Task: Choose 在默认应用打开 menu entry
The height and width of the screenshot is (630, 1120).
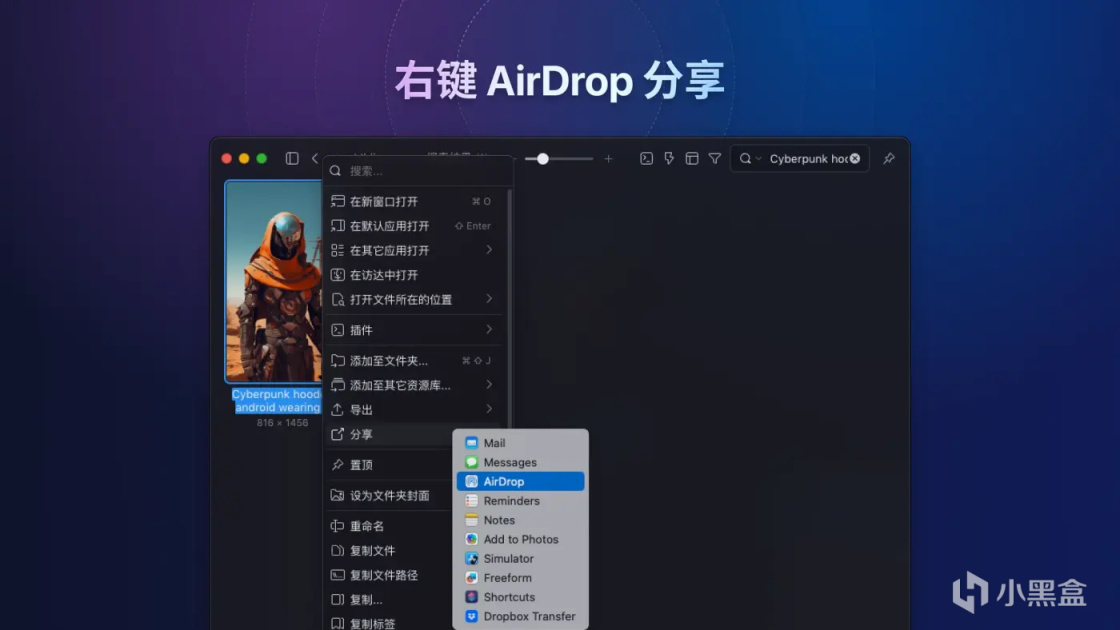Action: point(414,226)
